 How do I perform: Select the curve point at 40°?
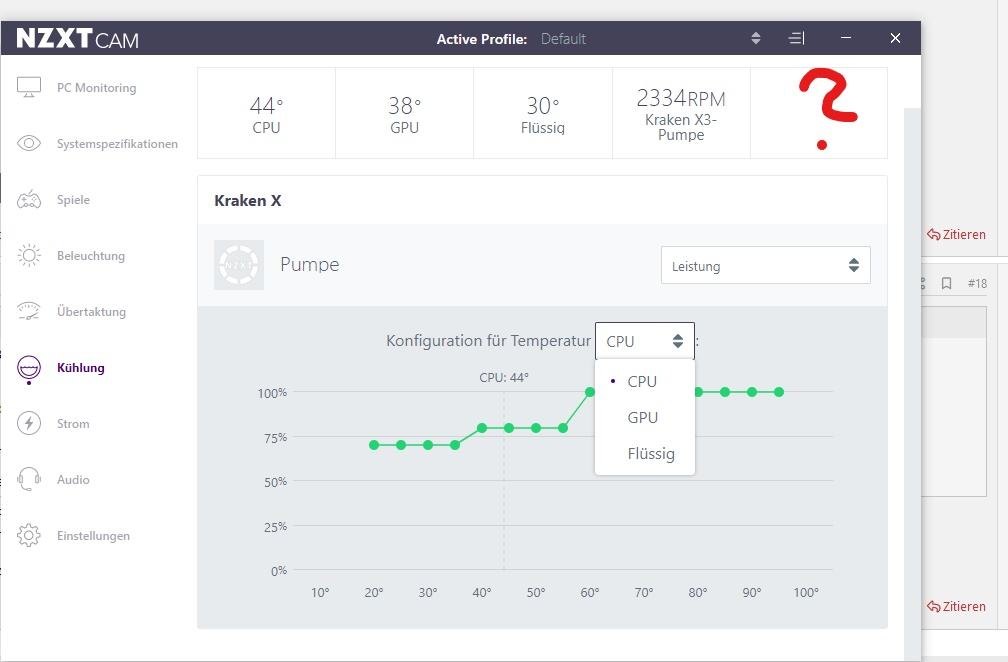point(482,428)
